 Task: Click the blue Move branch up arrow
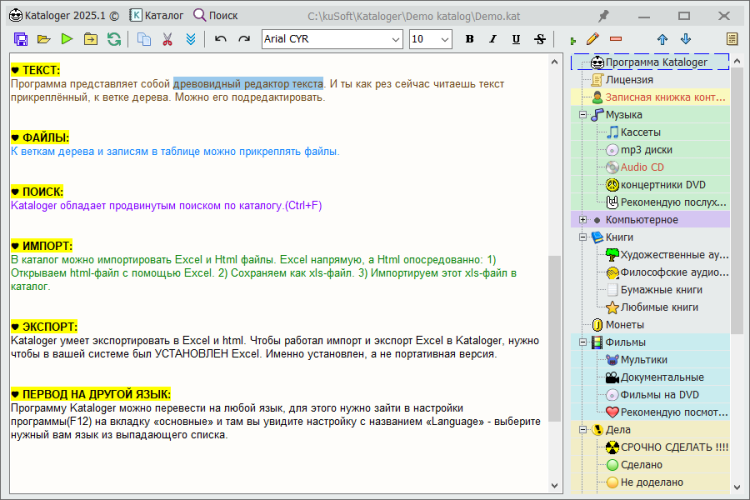pos(662,39)
